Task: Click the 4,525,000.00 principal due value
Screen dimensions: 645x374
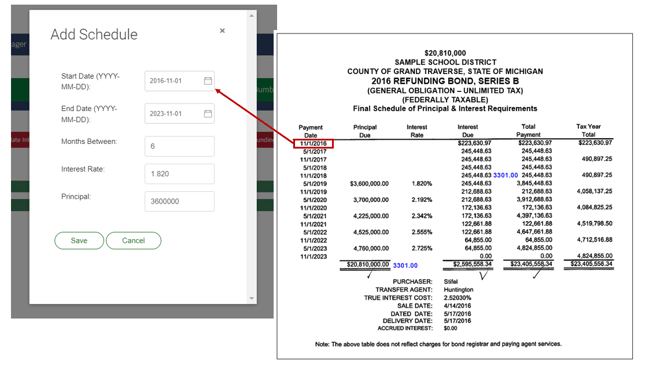Action: 371,232
